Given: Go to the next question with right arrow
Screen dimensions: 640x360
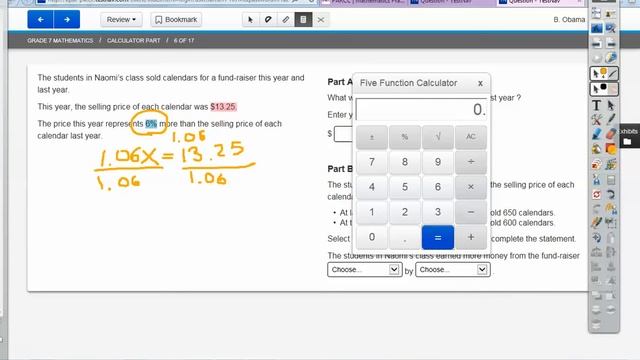Looking at the screenshot, I should click(67, 20).
